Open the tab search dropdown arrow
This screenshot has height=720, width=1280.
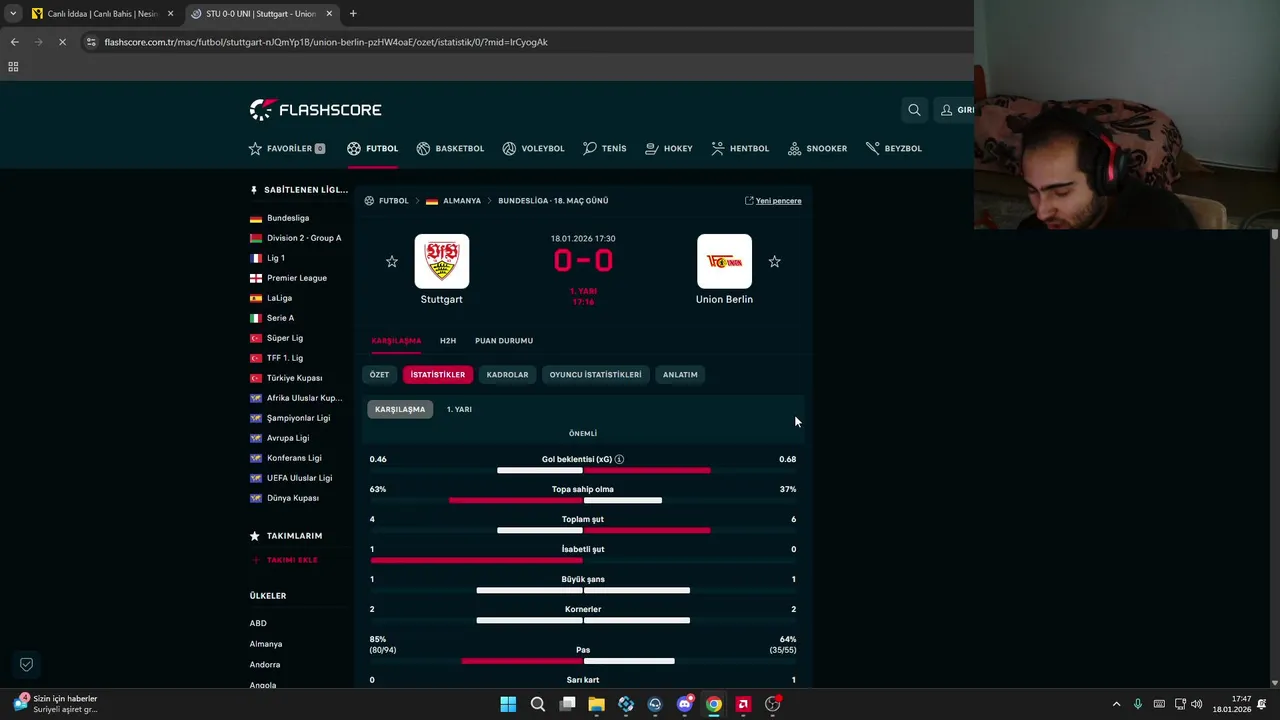(x=13, y=14)
